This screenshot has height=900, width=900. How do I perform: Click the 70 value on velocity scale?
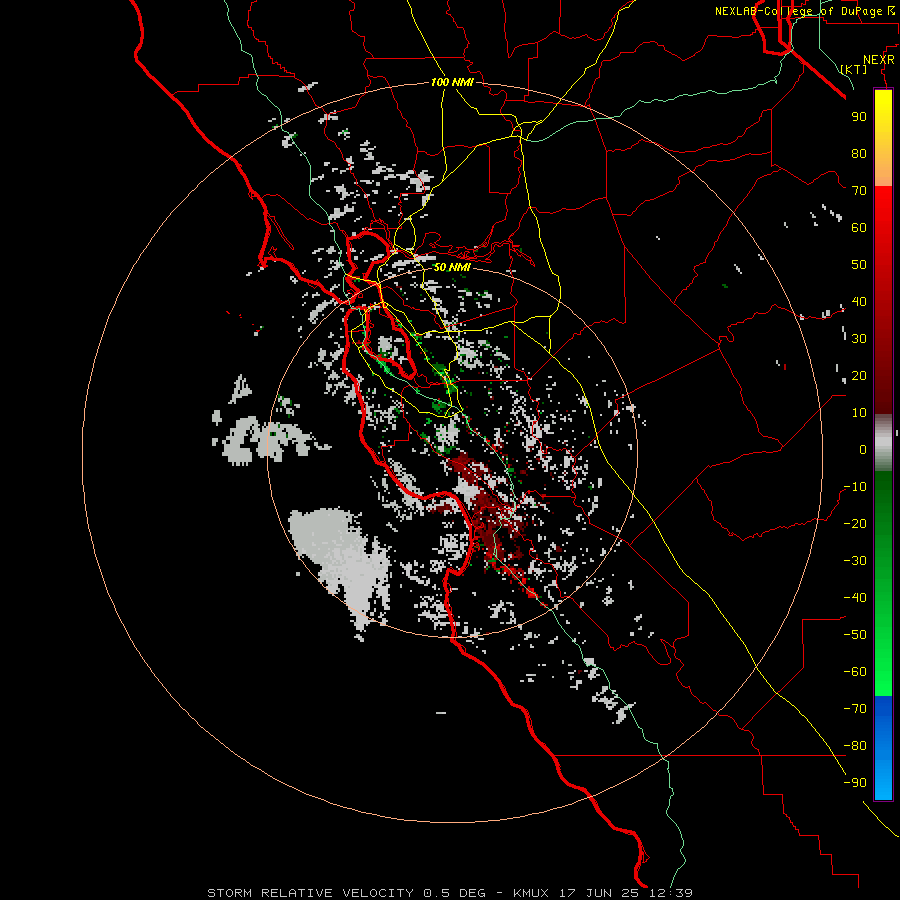coord(859,191)
